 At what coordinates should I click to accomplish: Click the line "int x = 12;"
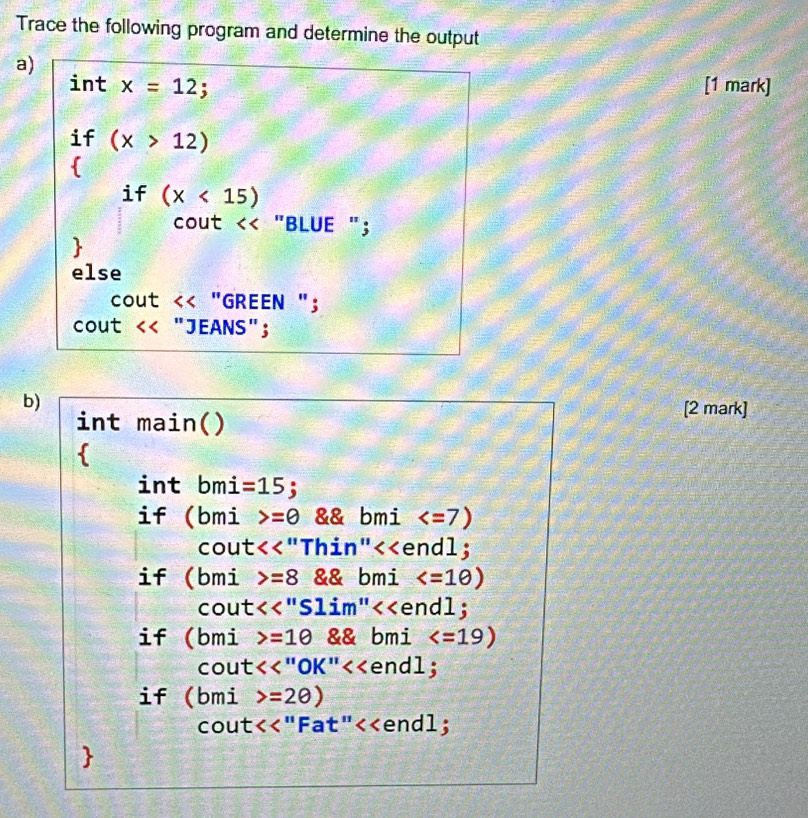[x=139, y=86]
